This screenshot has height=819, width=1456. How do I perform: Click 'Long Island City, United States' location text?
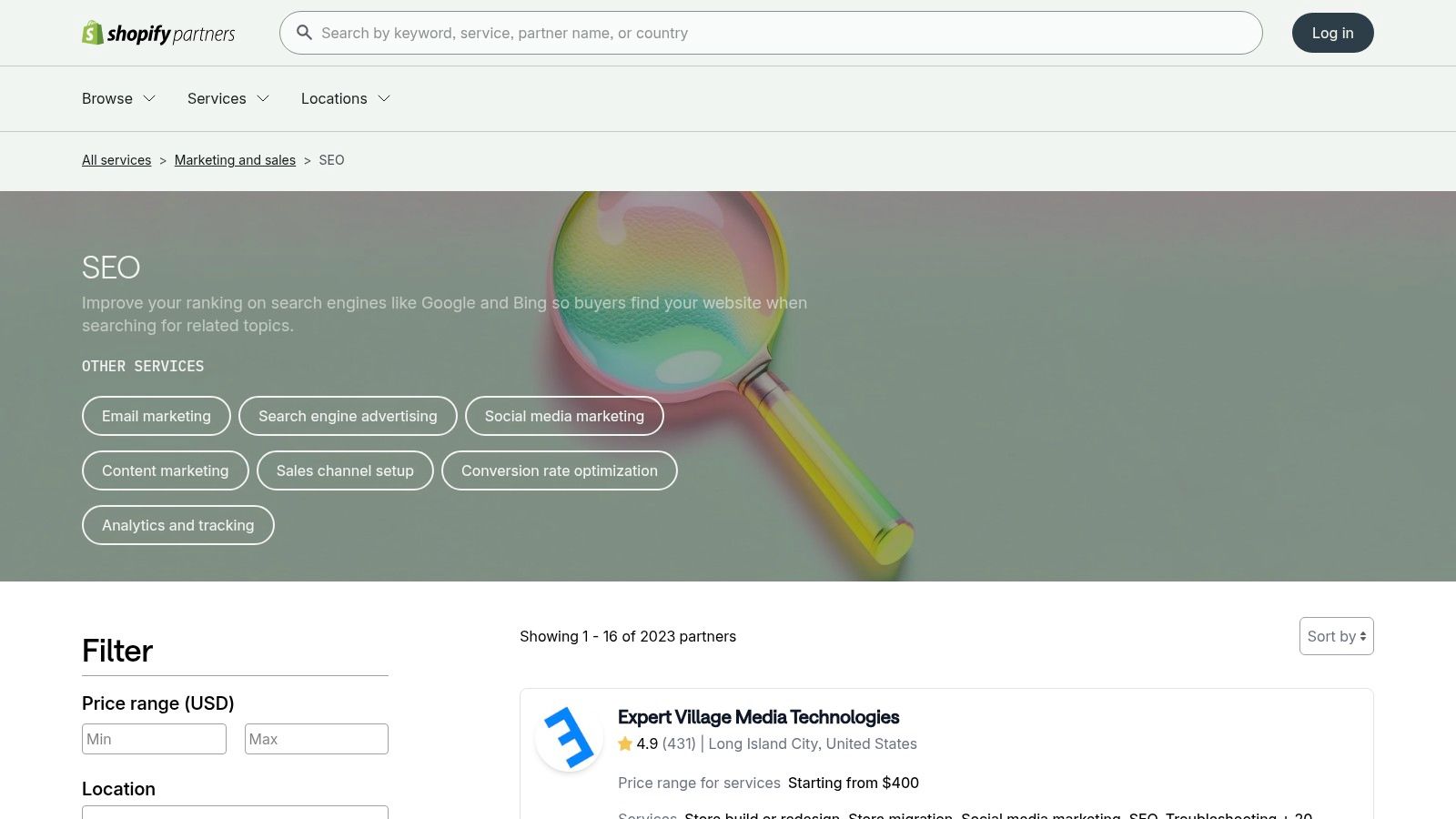click(813, 743)
